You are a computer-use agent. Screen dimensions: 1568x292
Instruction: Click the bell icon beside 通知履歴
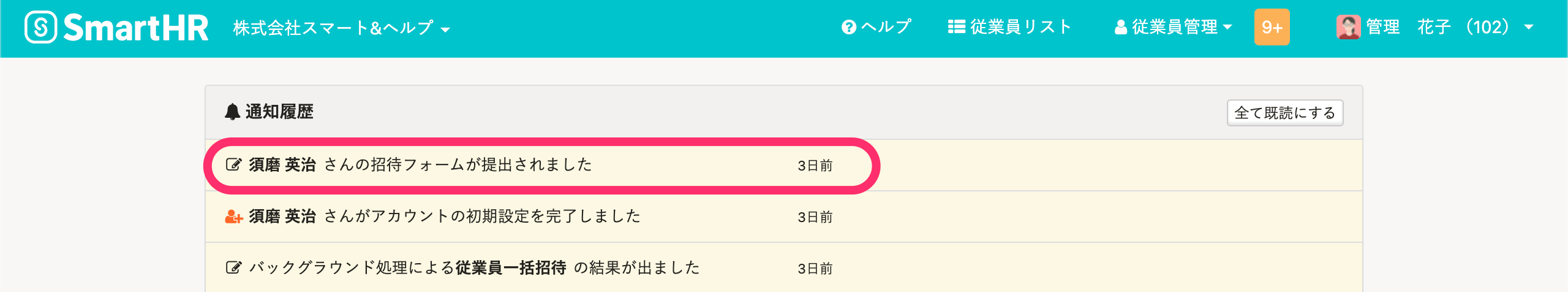232,112
